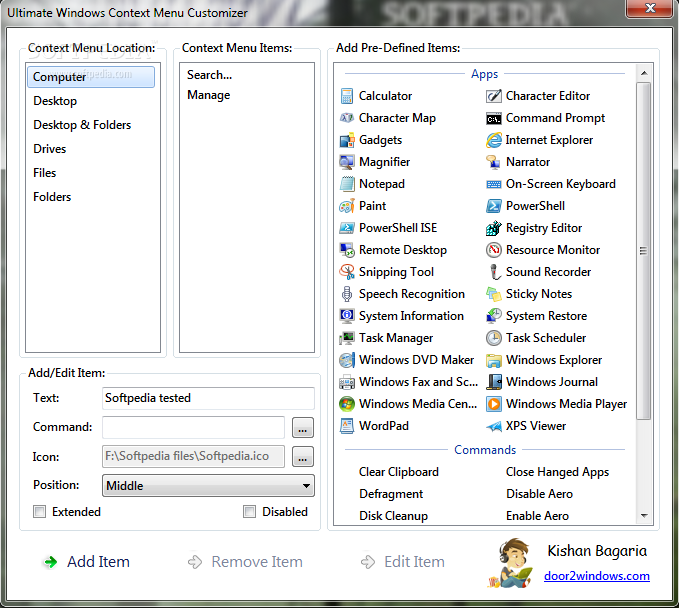Click the empty Command input field

(194, 427)
